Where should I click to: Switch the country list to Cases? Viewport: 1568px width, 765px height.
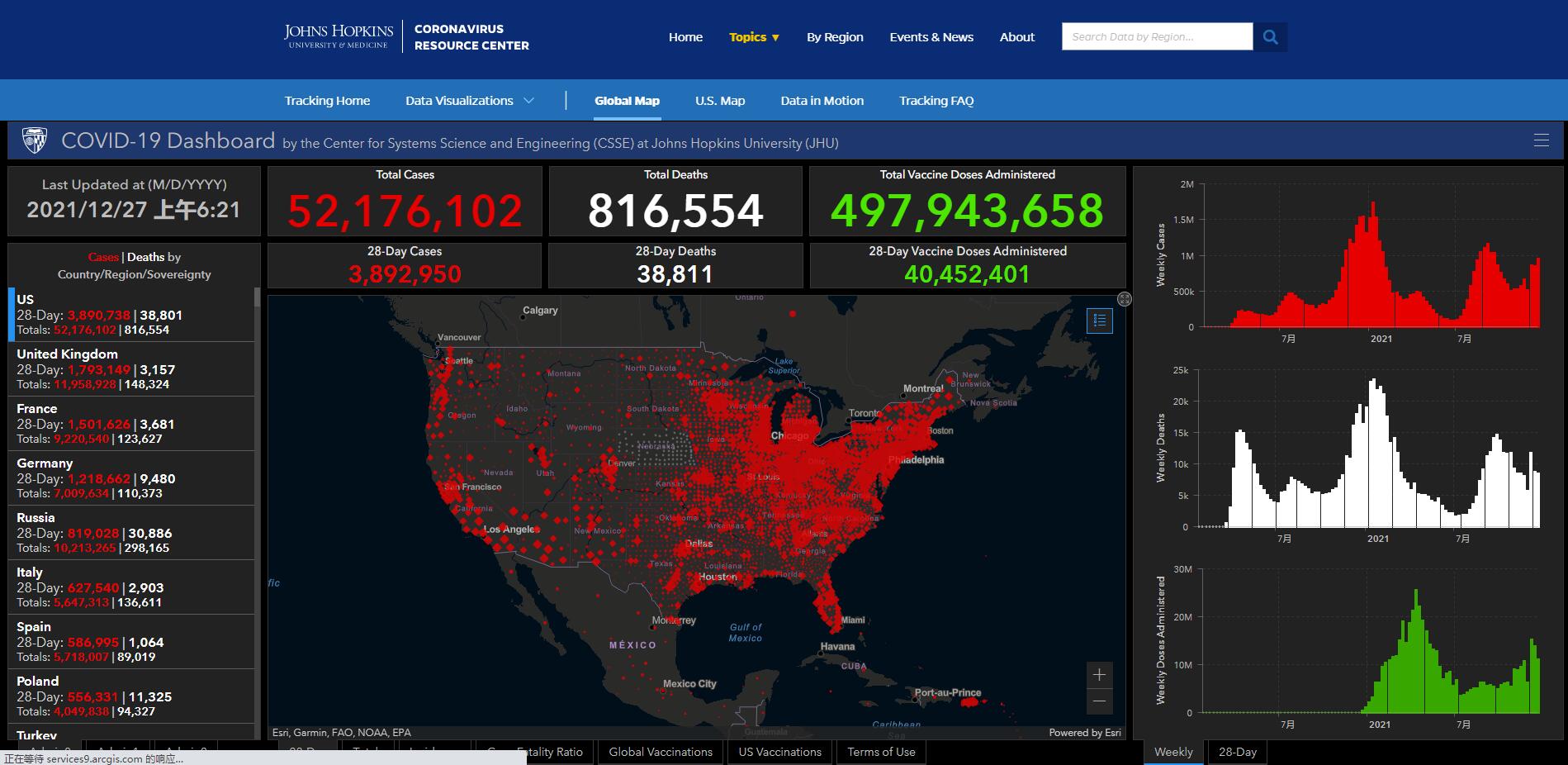tap(103, 257)
